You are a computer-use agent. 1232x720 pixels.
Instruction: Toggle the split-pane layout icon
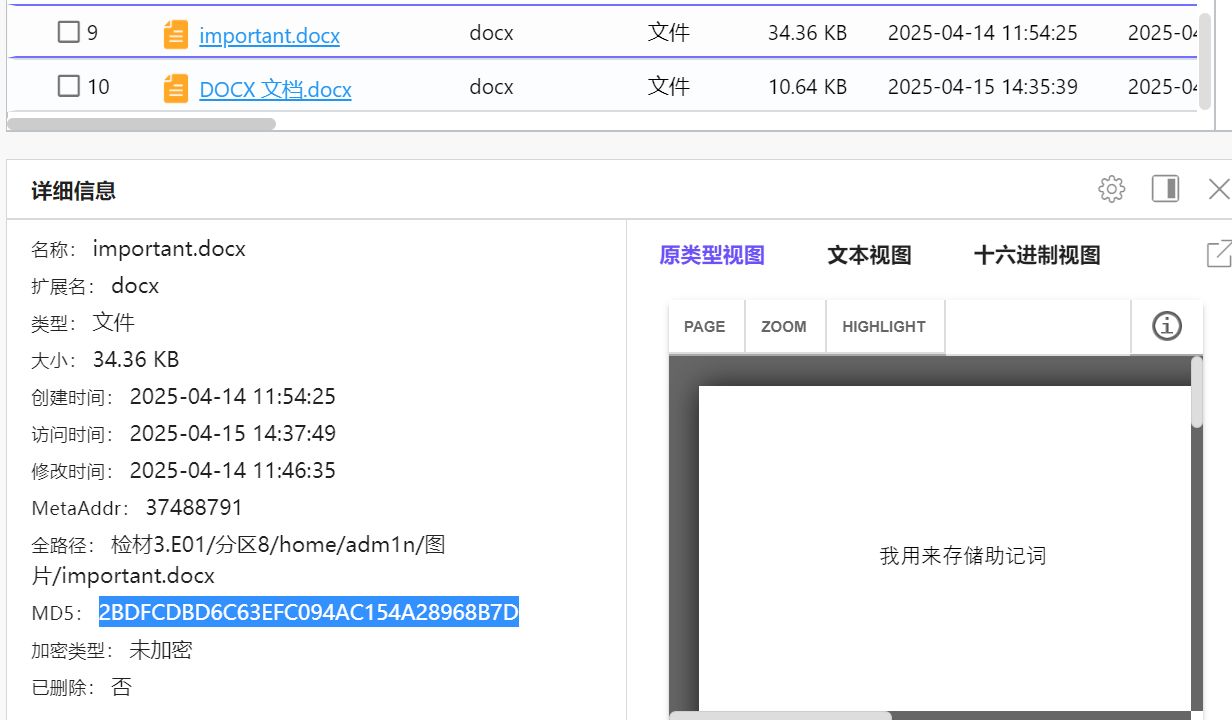click(x=1165, y=188)
